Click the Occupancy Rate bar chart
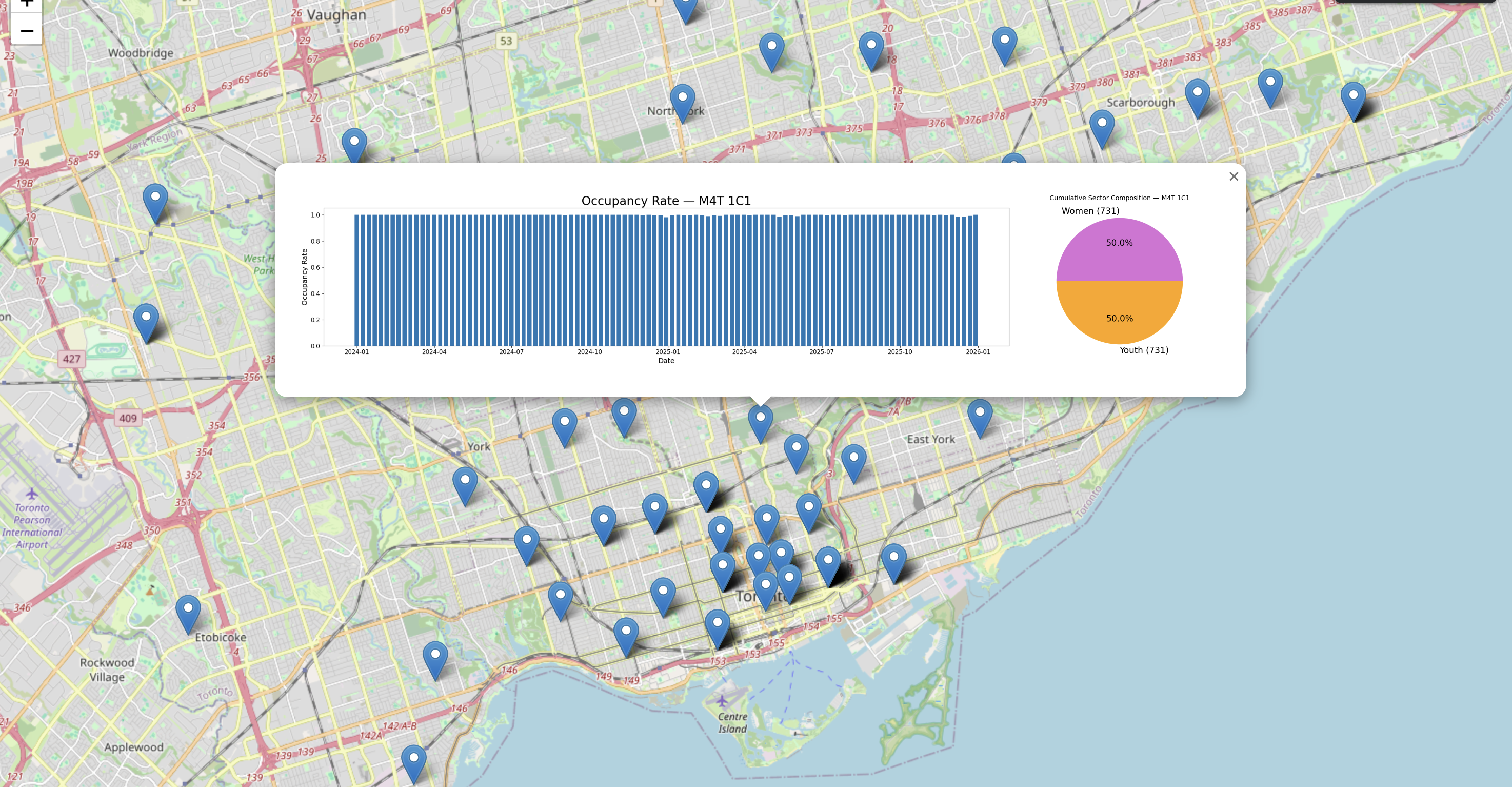Image resolution: width=1512 pixels, height=787 pixels. click(x=666, y=277)
